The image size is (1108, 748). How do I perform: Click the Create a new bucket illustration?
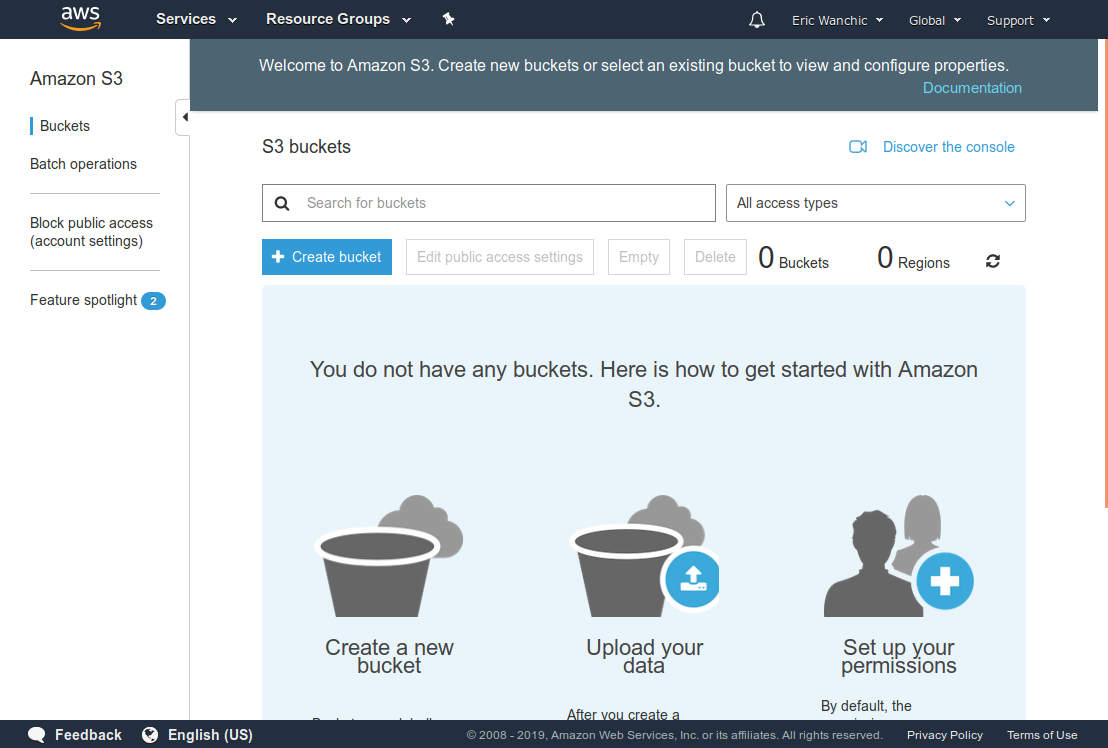tap(389, 556)
